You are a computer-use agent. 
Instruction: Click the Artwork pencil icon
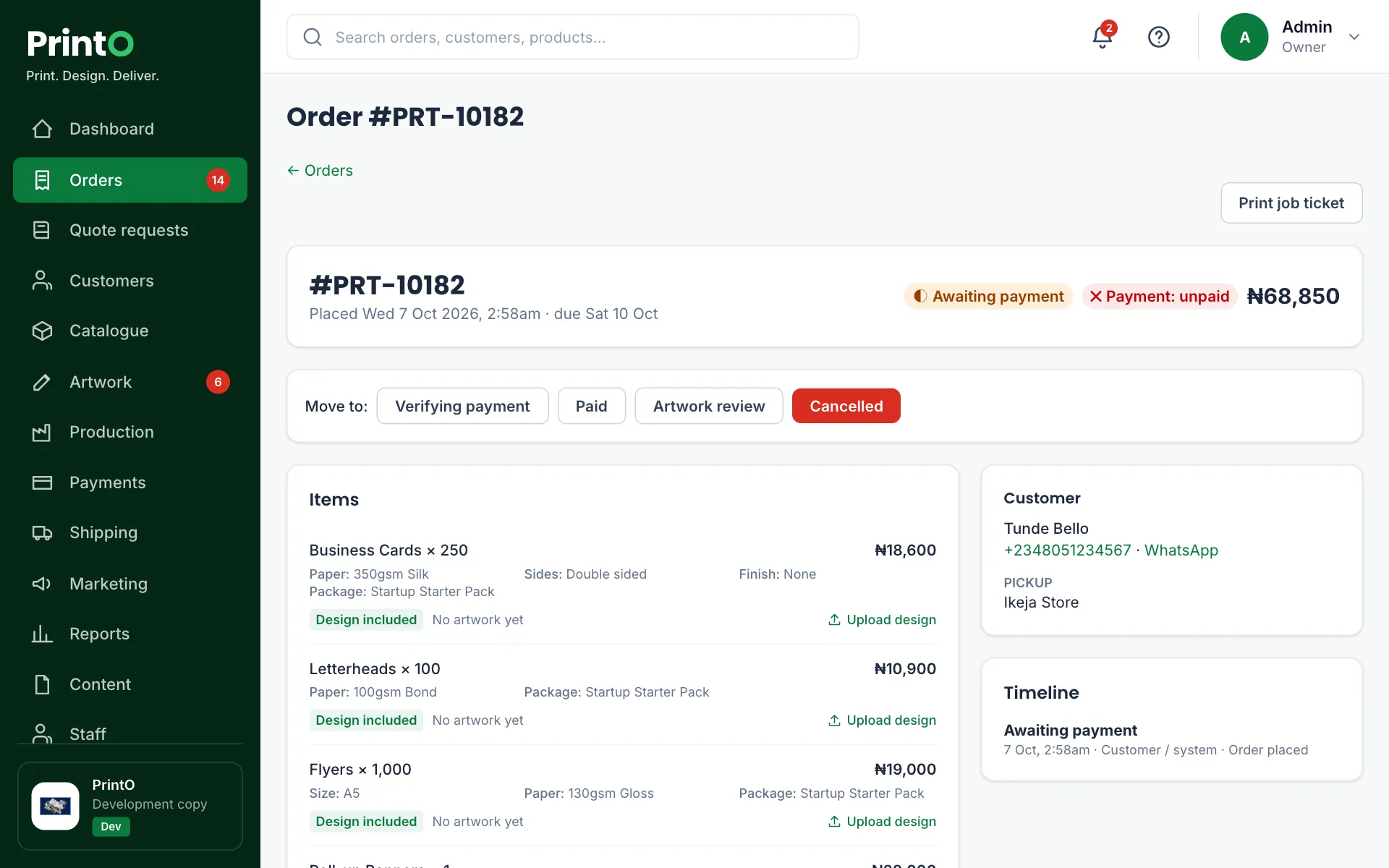[x=42, y=382]
